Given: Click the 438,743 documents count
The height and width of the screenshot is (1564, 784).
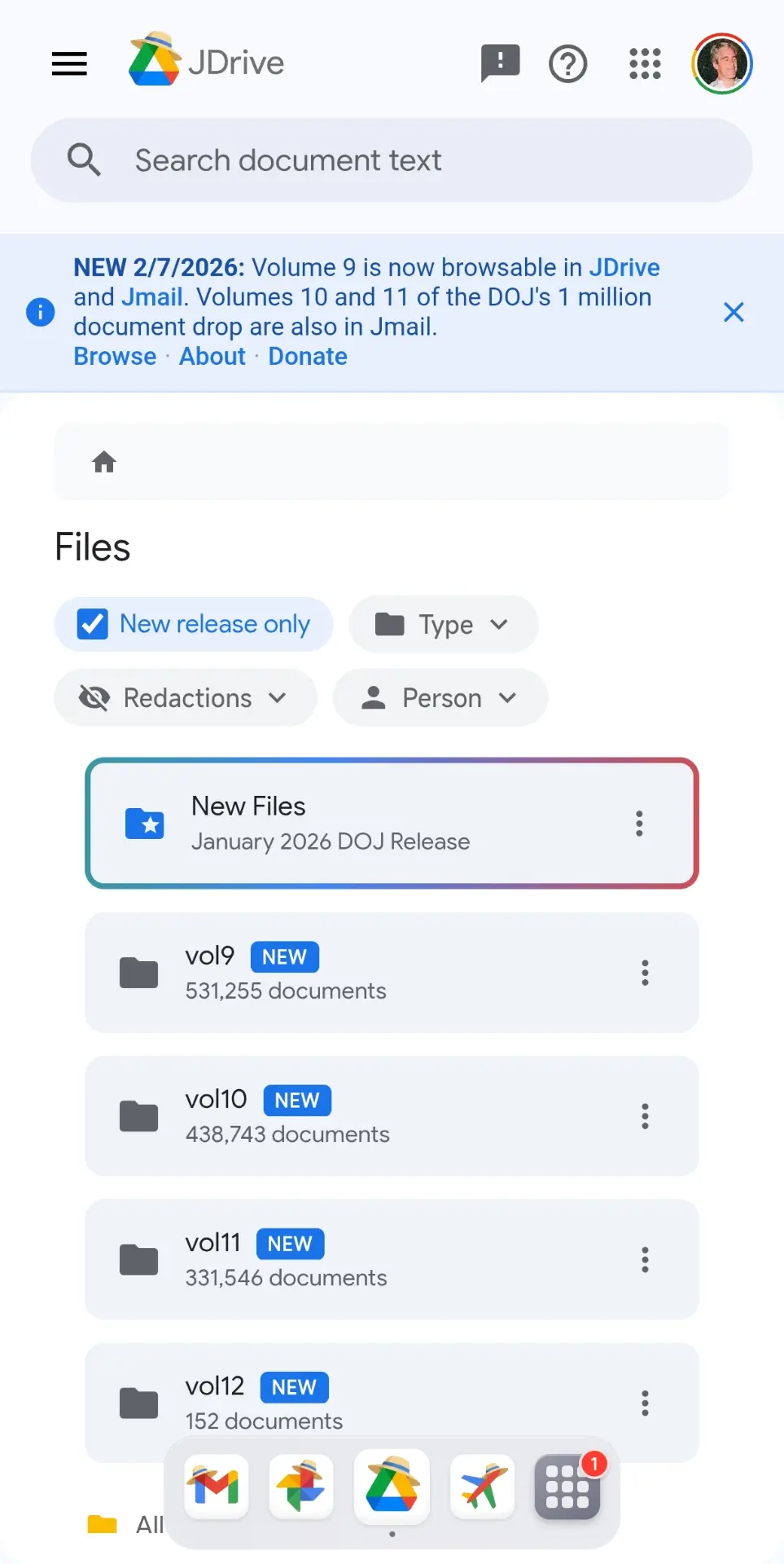Looking at the screenshot, I should tap(287, 1134).
